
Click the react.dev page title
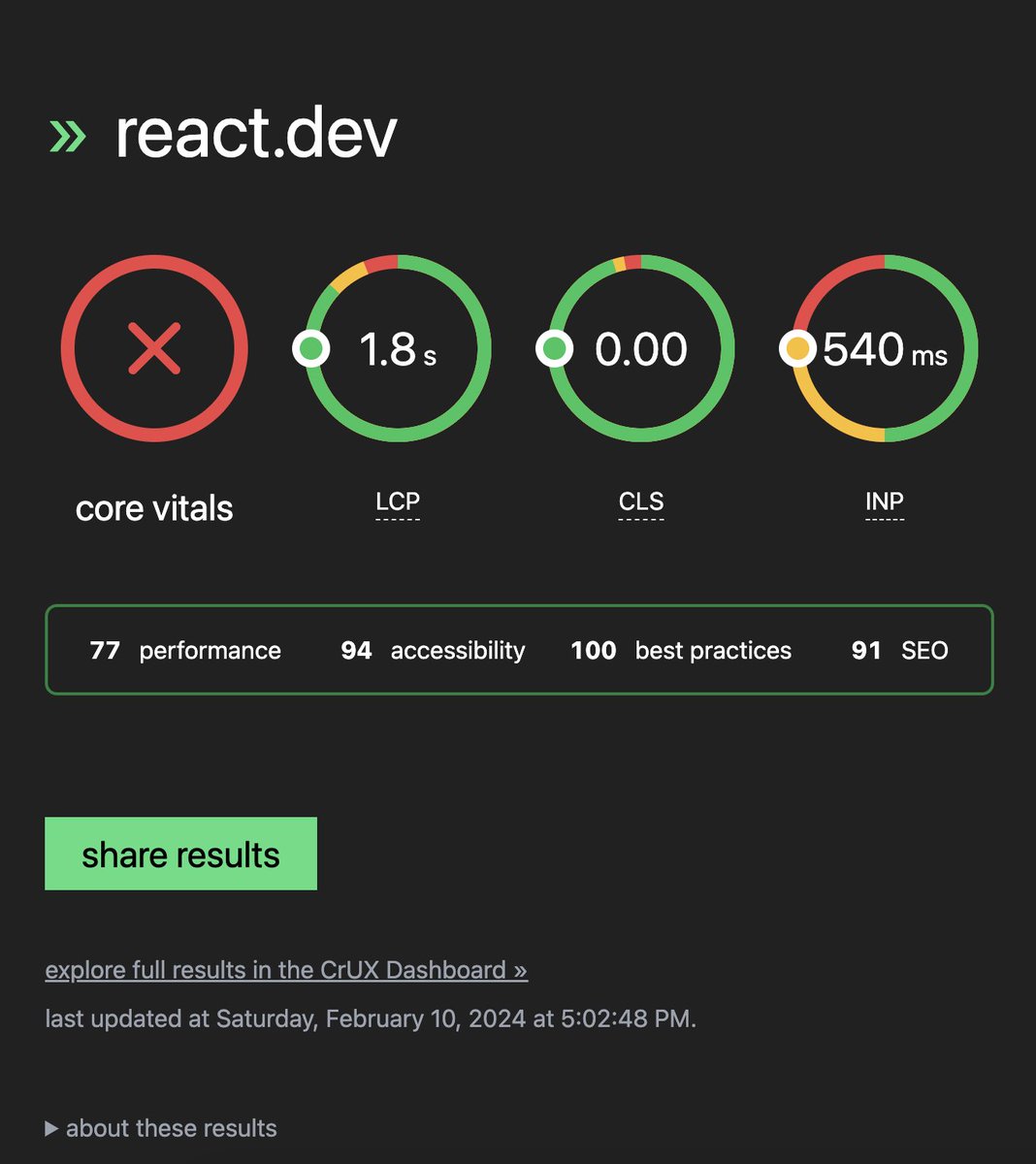256,134
